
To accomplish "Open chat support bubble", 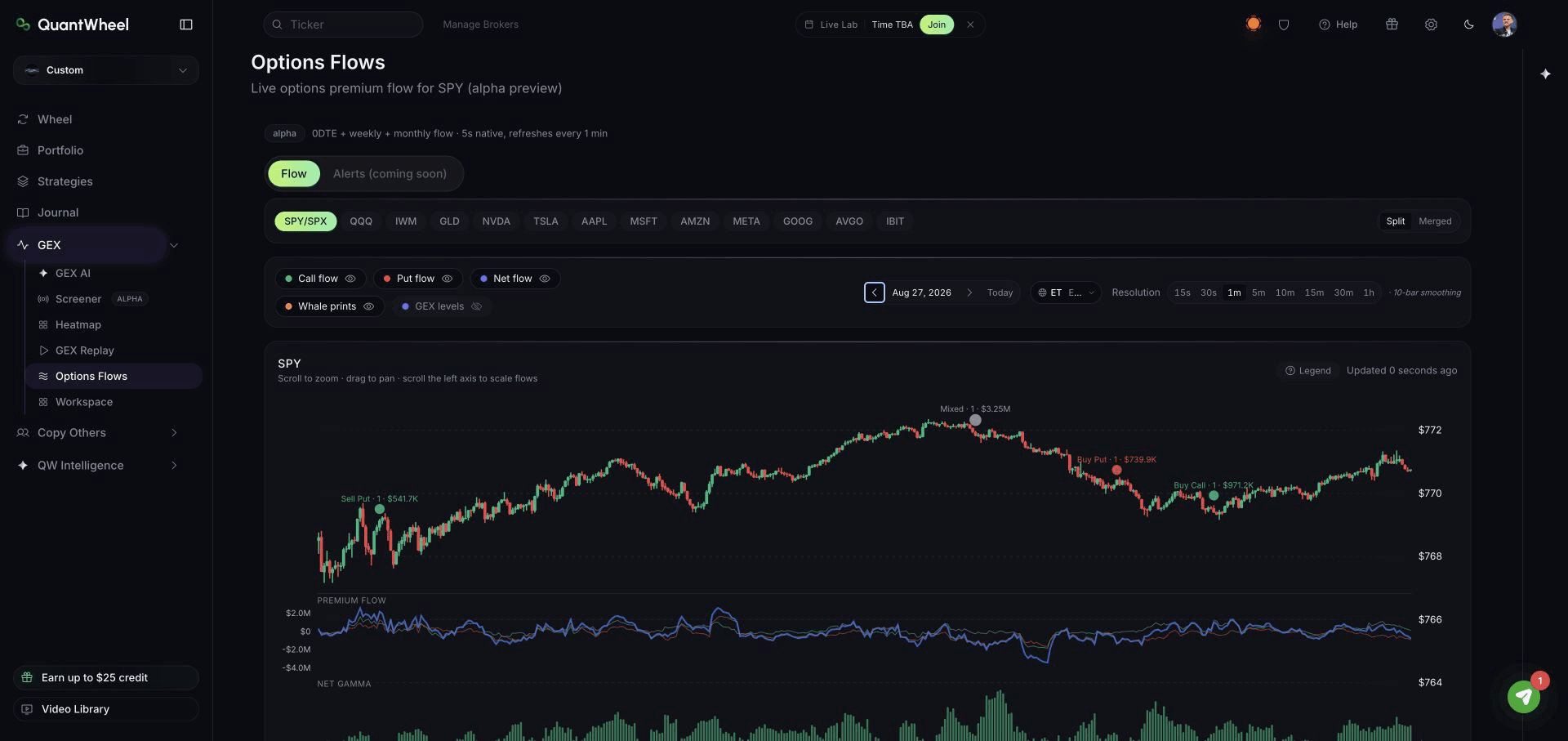I will [1523, 697].
